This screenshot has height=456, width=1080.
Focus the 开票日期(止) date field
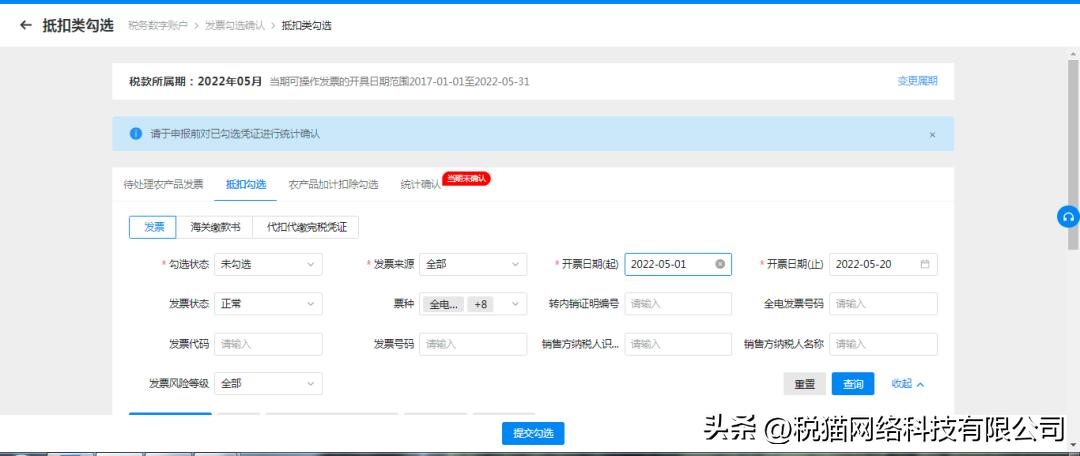pos(883,265)
